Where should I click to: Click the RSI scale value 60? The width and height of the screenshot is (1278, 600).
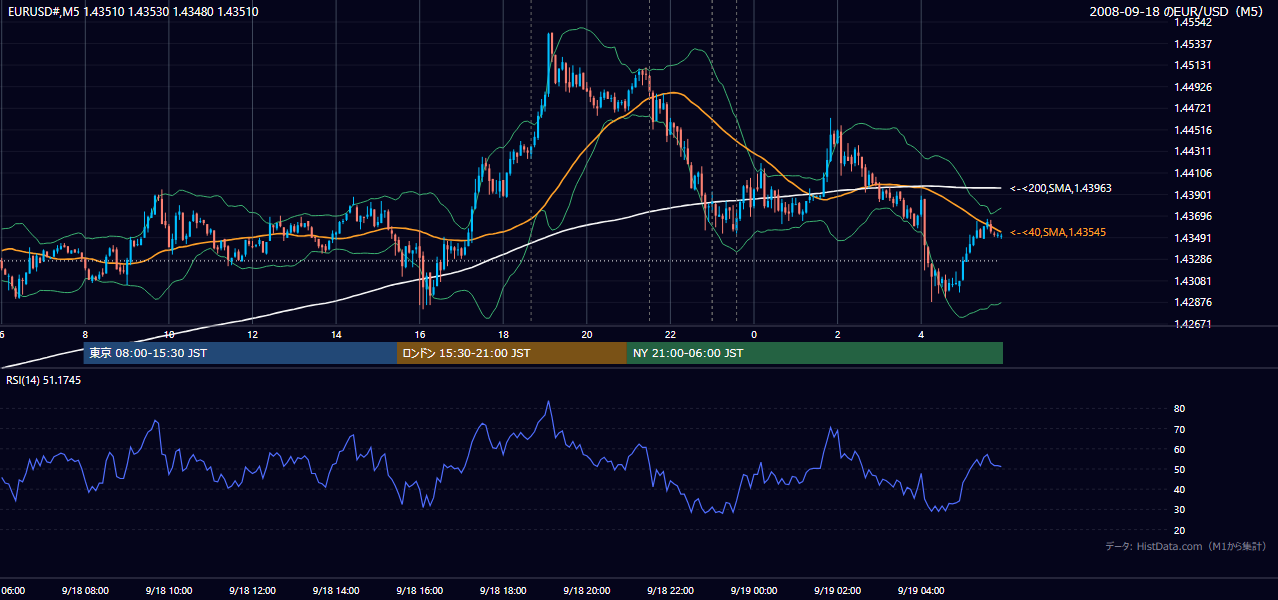coord(1180,449)
